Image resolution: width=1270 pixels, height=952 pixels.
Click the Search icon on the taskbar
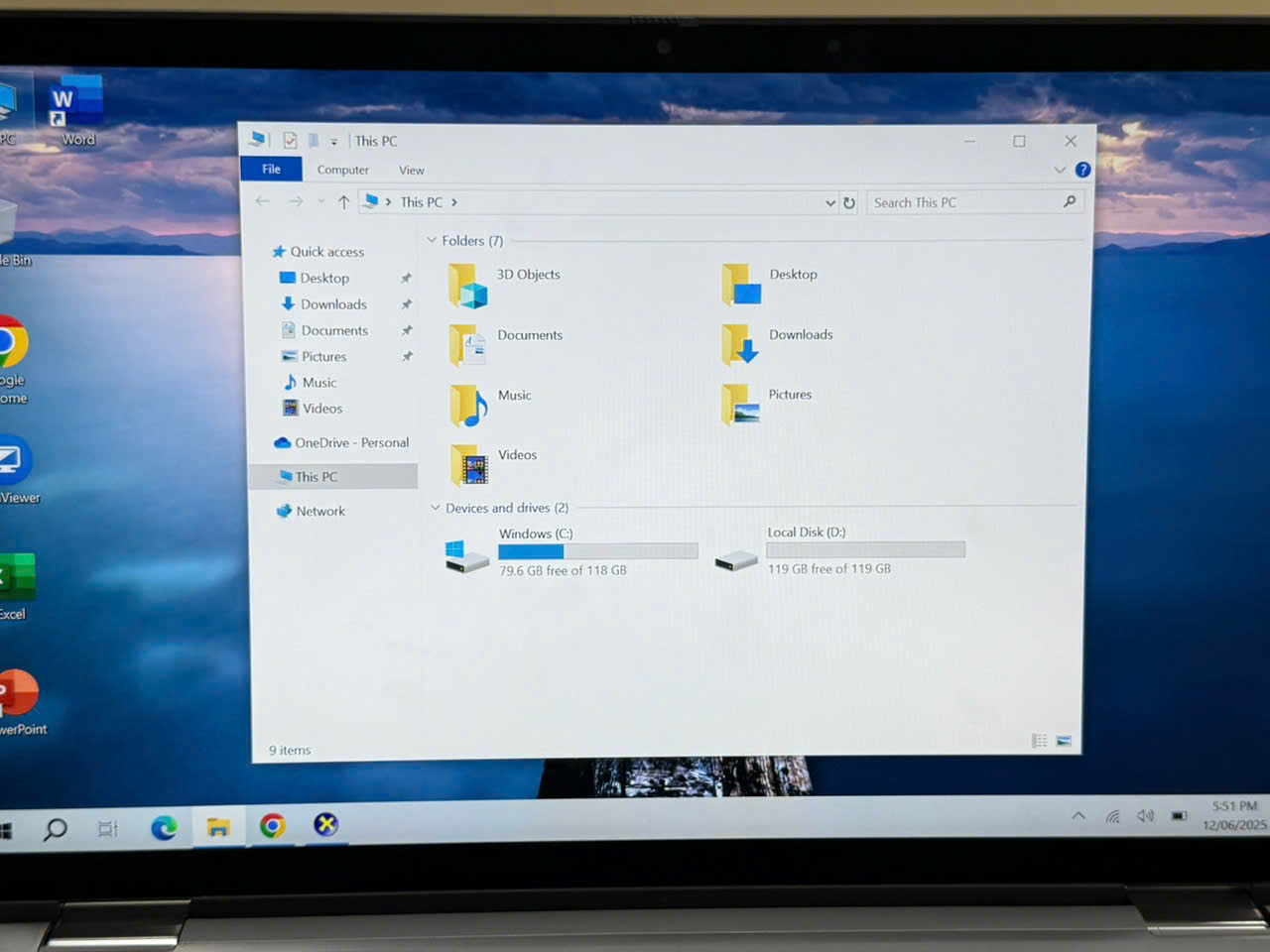(56, 828)
